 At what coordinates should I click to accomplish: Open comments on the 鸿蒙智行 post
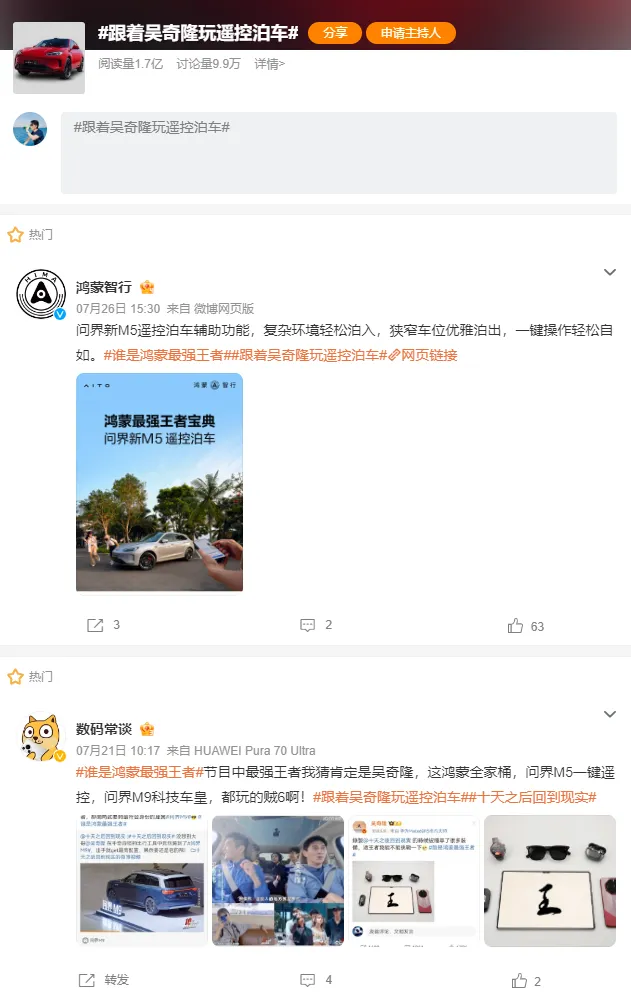[308, 626]
